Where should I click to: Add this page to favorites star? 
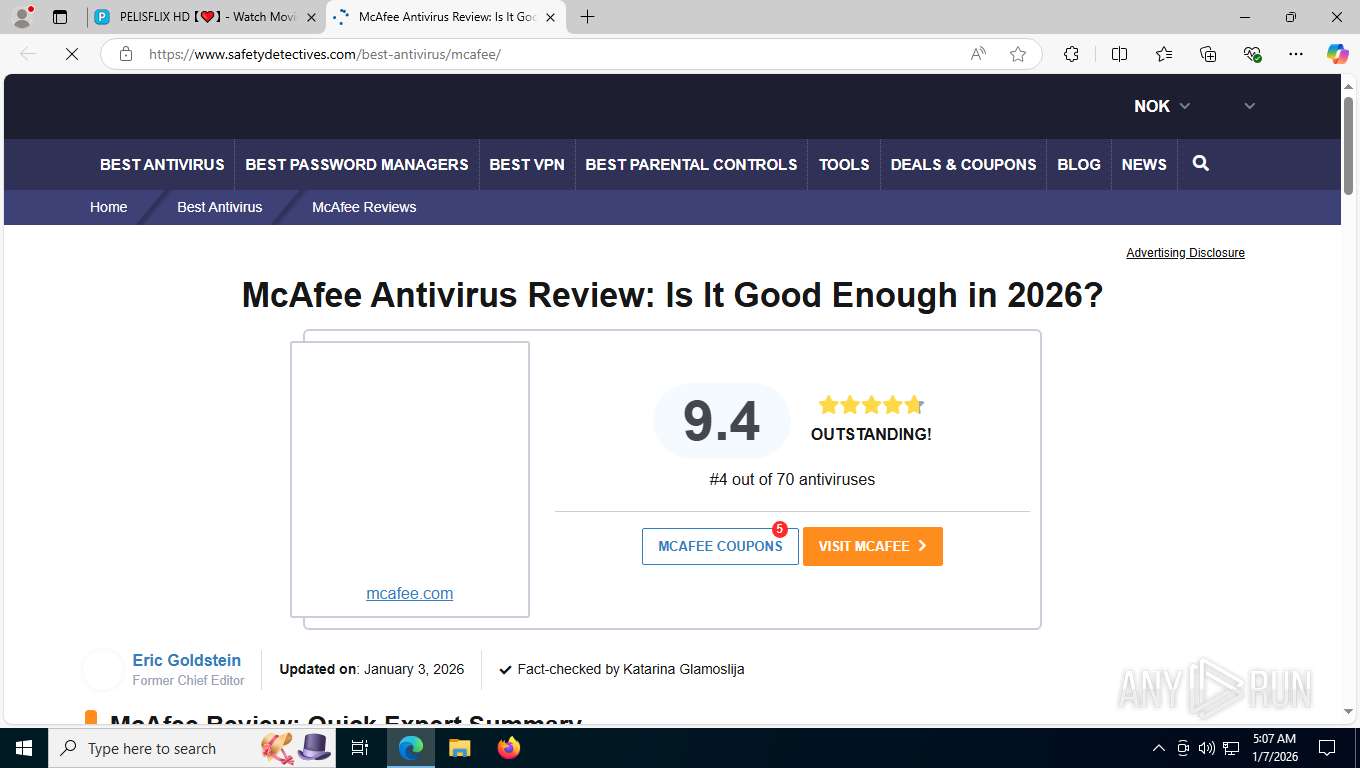tap(1018, 54)
